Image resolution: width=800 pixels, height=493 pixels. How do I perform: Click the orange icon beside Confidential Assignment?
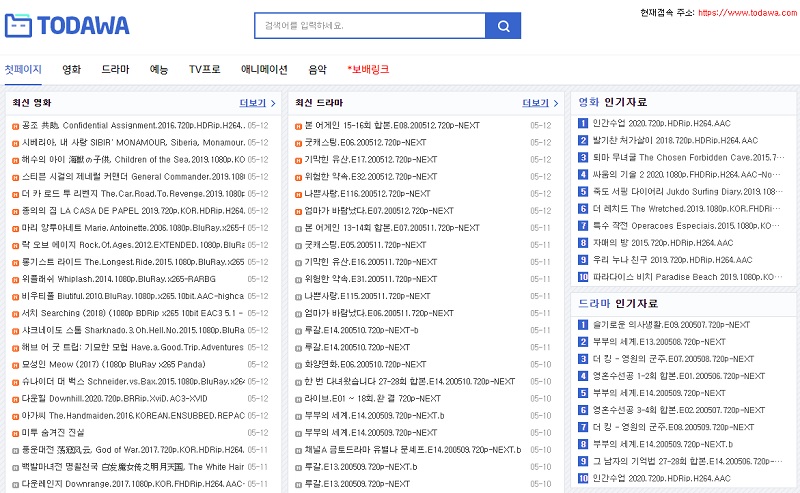click(15, 126)
